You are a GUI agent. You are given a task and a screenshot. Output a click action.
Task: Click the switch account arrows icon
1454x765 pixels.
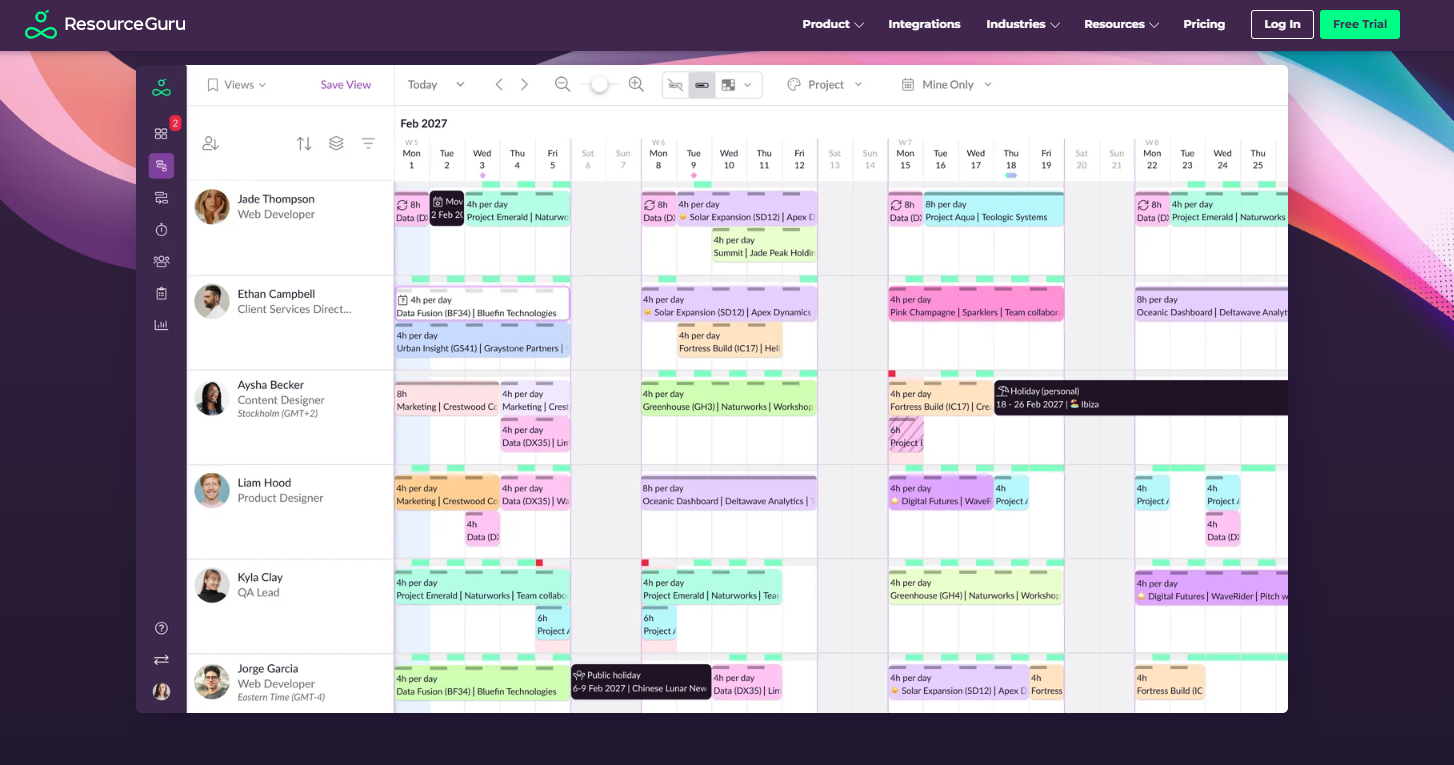[x=161, y=660]
